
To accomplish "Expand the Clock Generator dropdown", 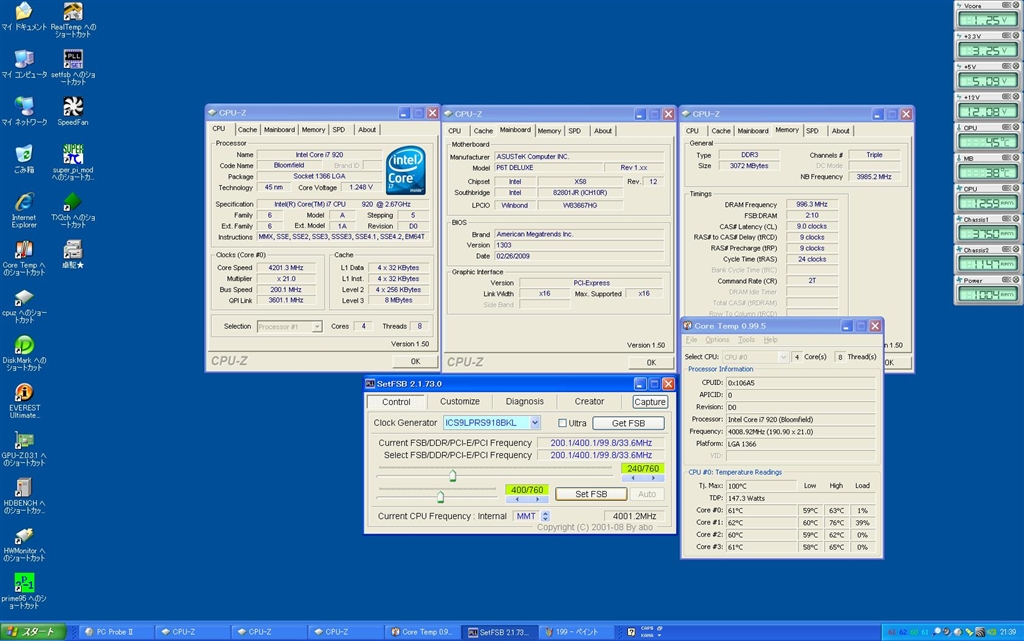I will tap(535, 423).
